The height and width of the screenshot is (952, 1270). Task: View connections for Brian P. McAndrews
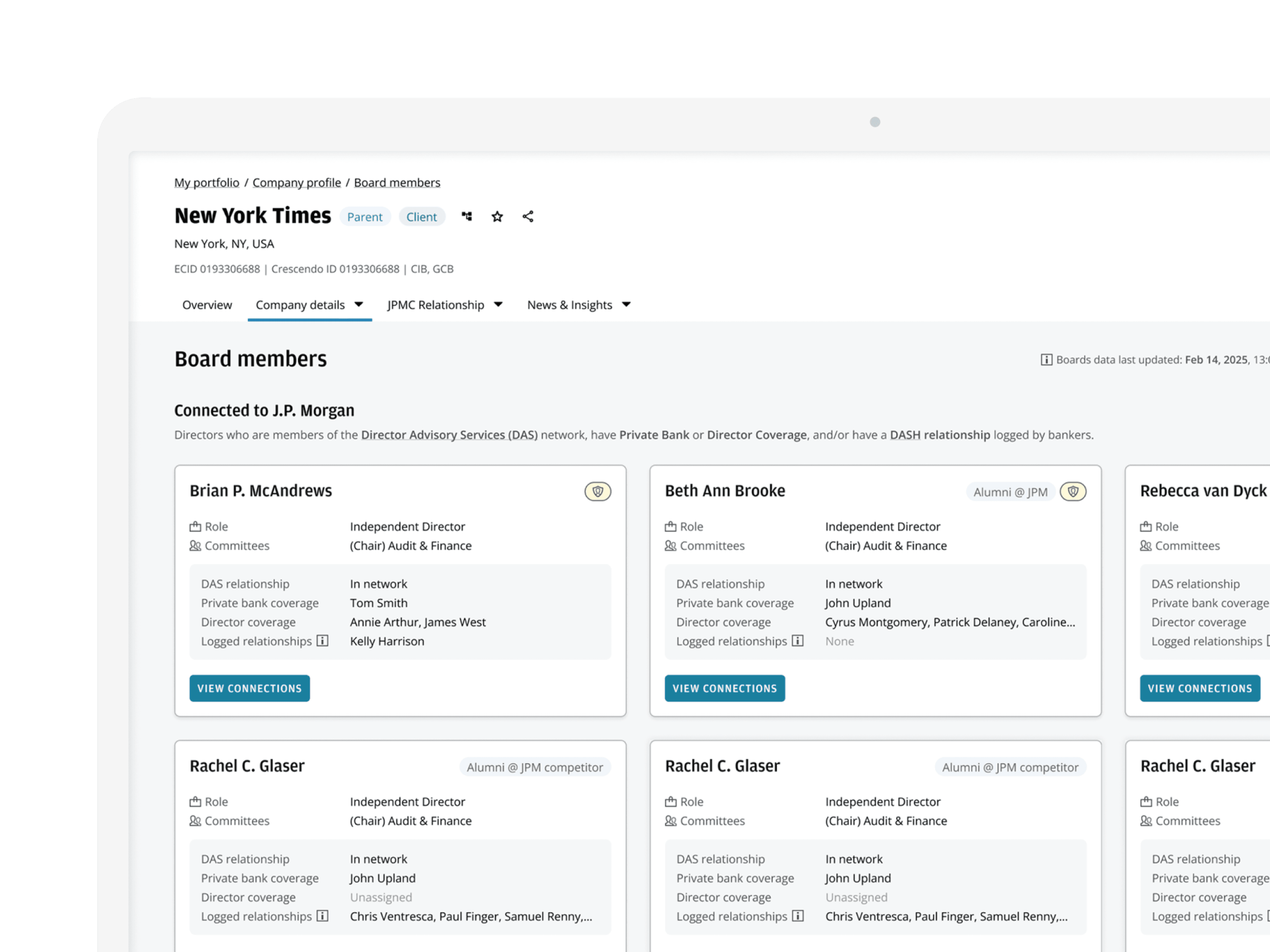(250, 688)
